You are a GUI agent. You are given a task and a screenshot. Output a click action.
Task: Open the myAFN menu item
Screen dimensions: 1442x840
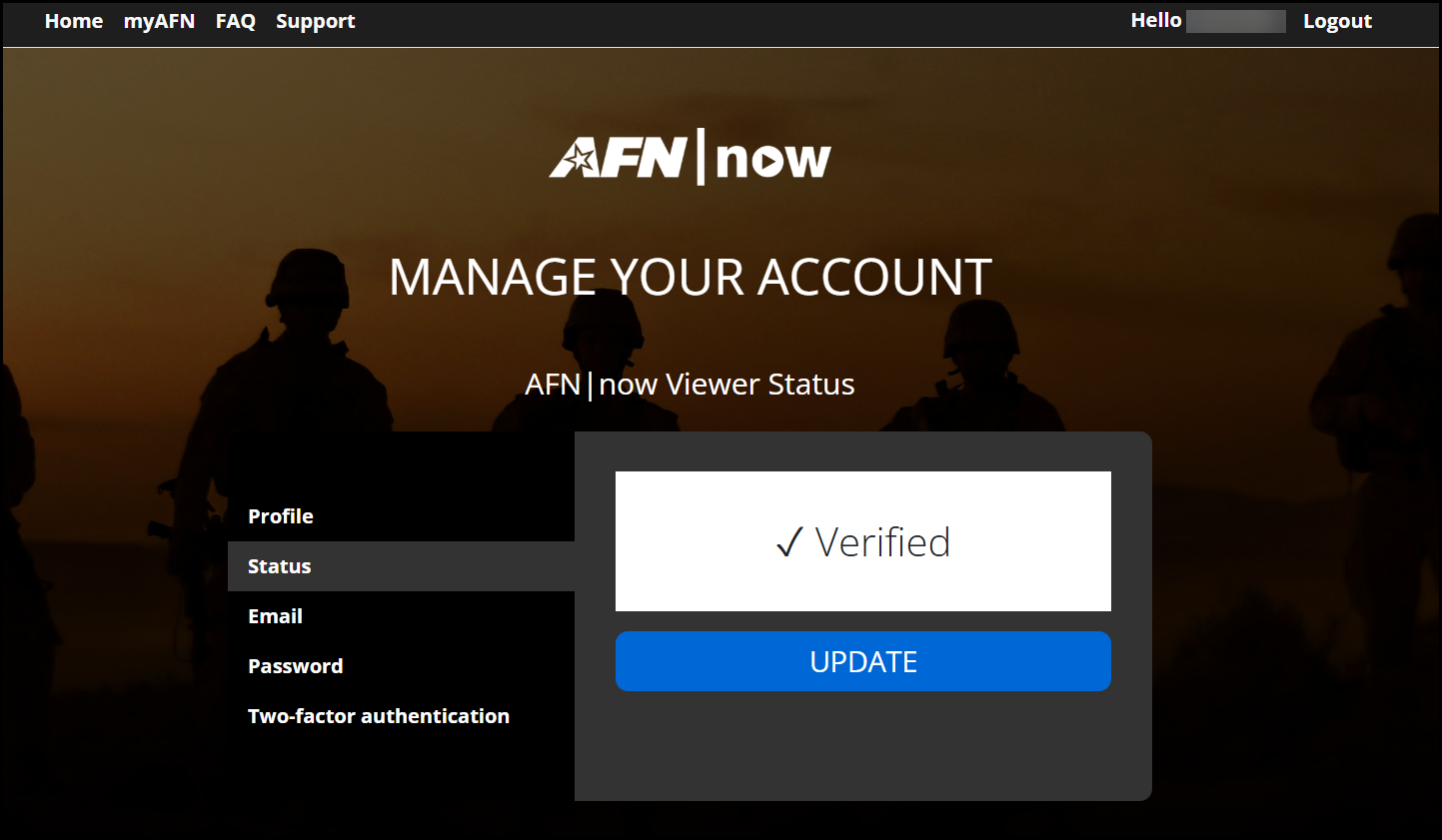pyautogui.click(x=159, y=21)
